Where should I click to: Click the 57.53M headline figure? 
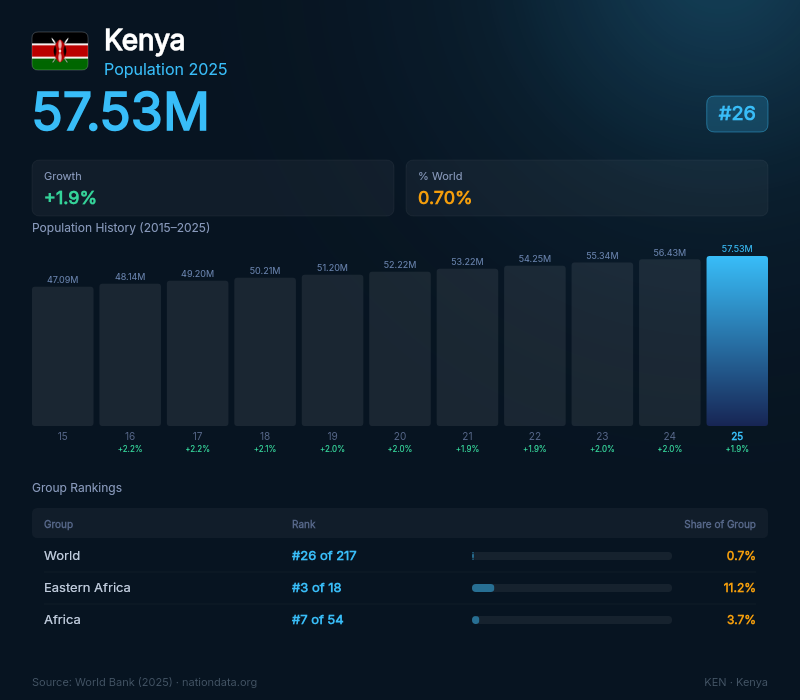(120, 112)
